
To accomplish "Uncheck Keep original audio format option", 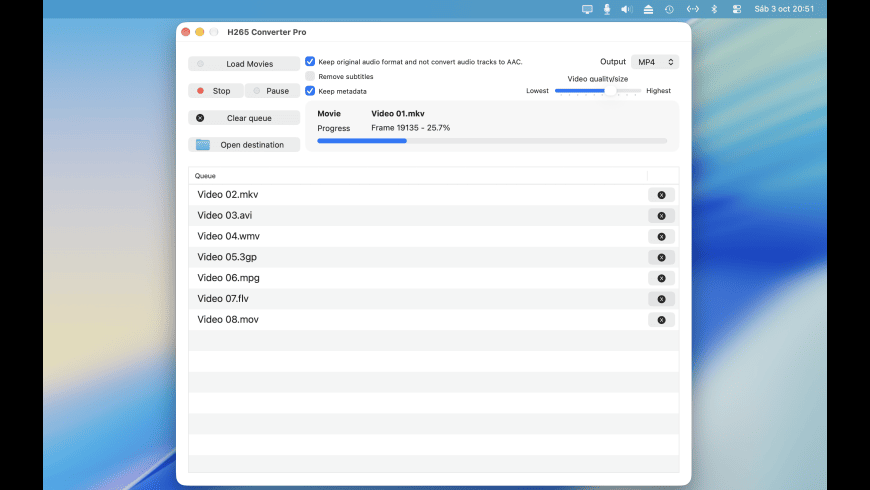I will coord(310,62).
